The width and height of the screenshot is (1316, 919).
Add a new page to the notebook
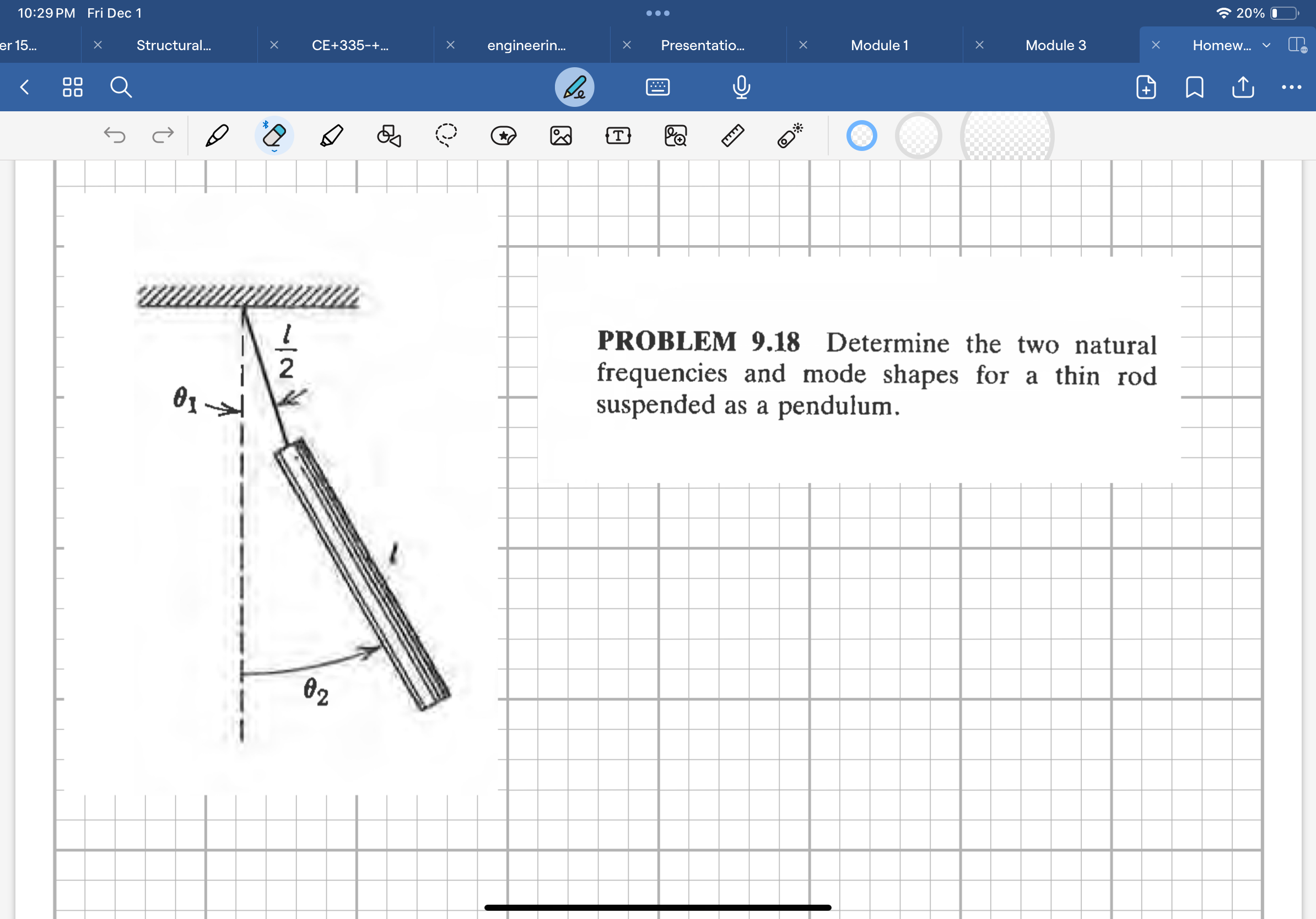click(1145, 87)
